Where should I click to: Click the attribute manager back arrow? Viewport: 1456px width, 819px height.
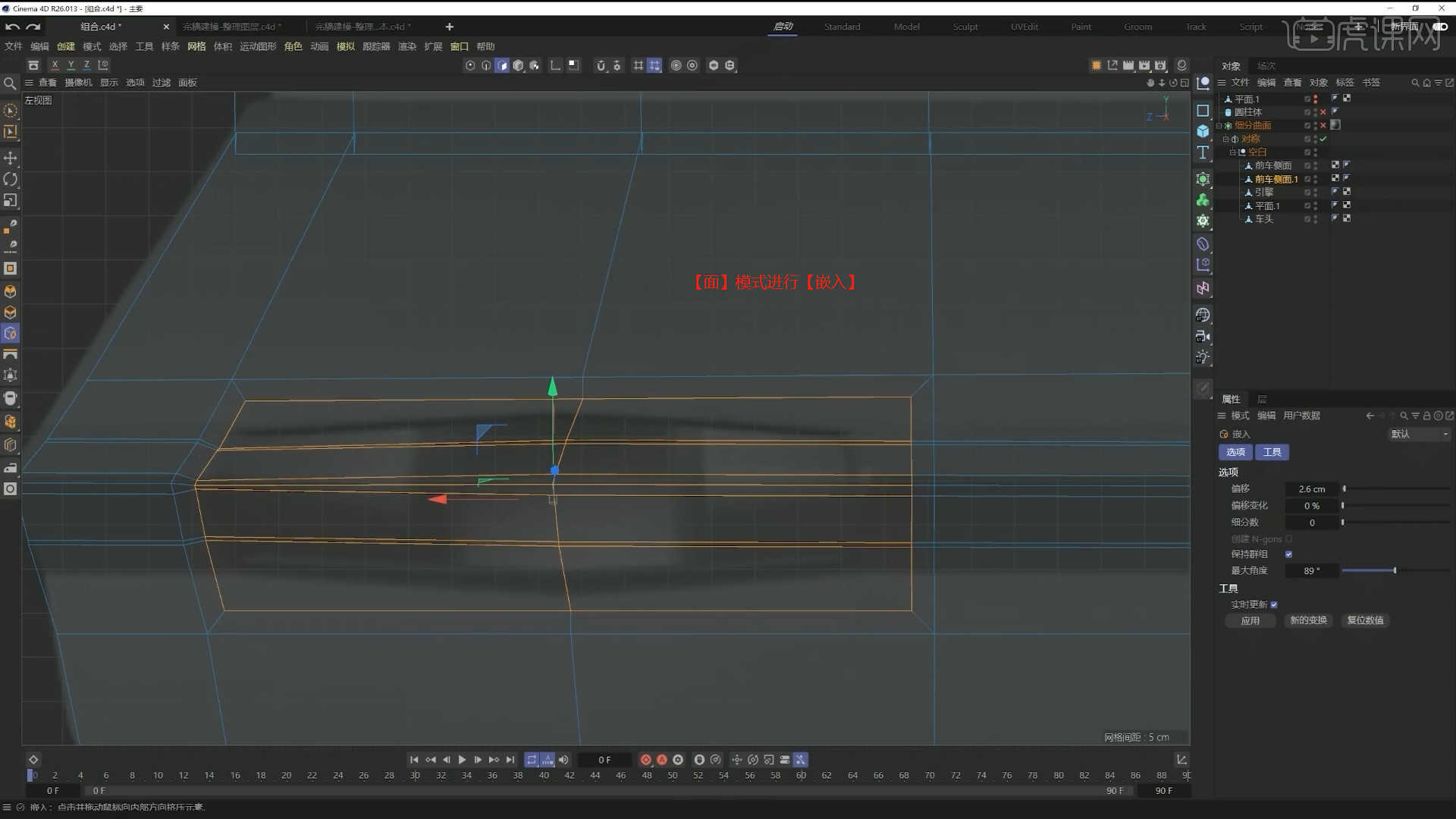coord(1370,416)
